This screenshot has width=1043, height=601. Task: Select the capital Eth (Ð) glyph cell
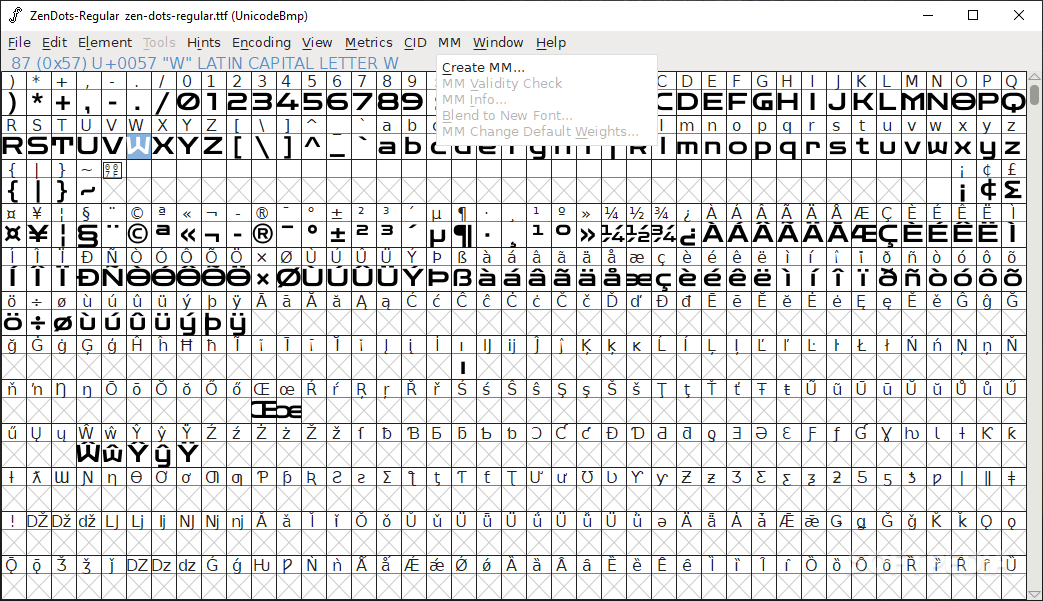point(87,278)
